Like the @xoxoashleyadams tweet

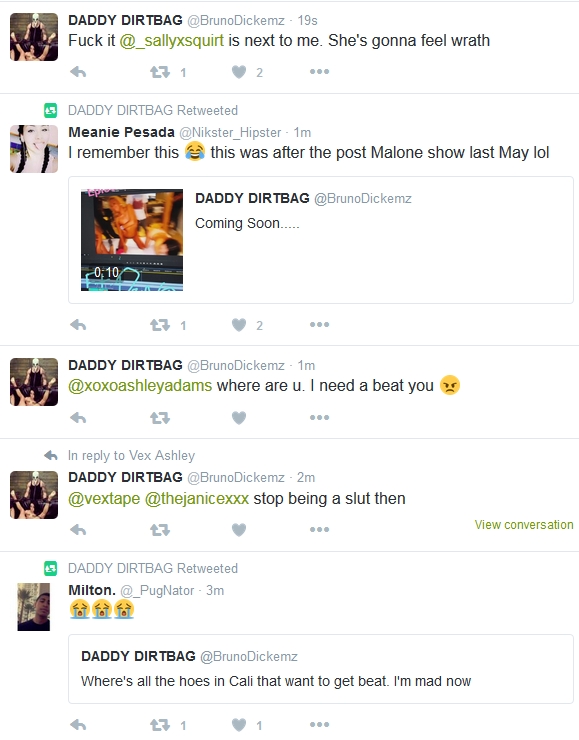click(x=239, y=418)
